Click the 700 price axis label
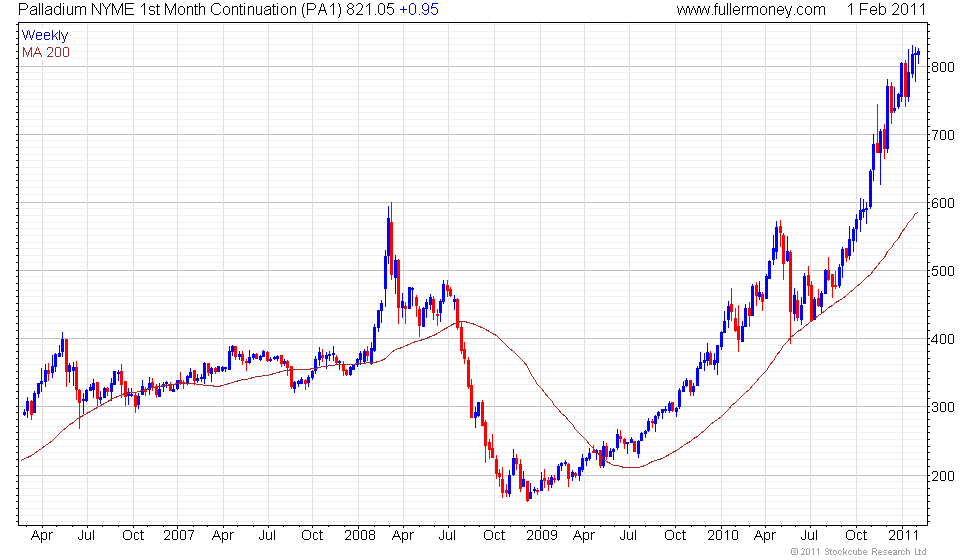This screenshot has height=560, width=980. [942, 135]
